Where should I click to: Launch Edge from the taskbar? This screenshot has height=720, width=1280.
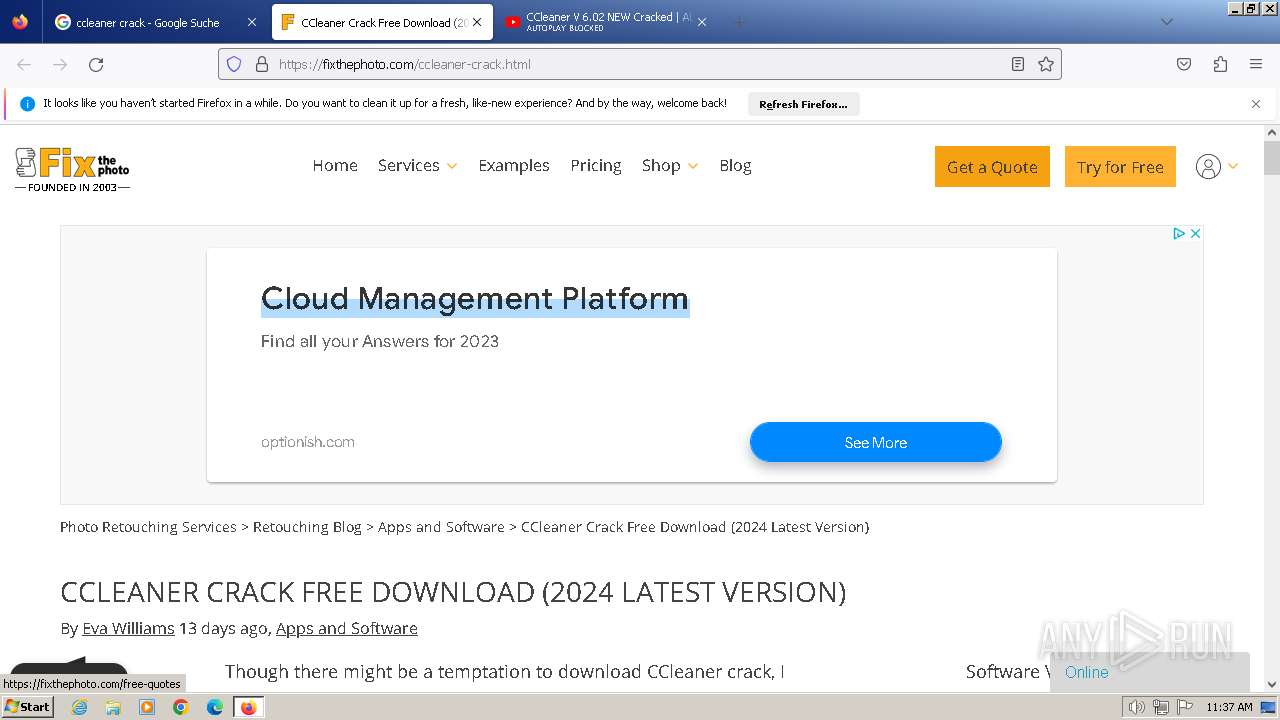[x=215, y=707]
